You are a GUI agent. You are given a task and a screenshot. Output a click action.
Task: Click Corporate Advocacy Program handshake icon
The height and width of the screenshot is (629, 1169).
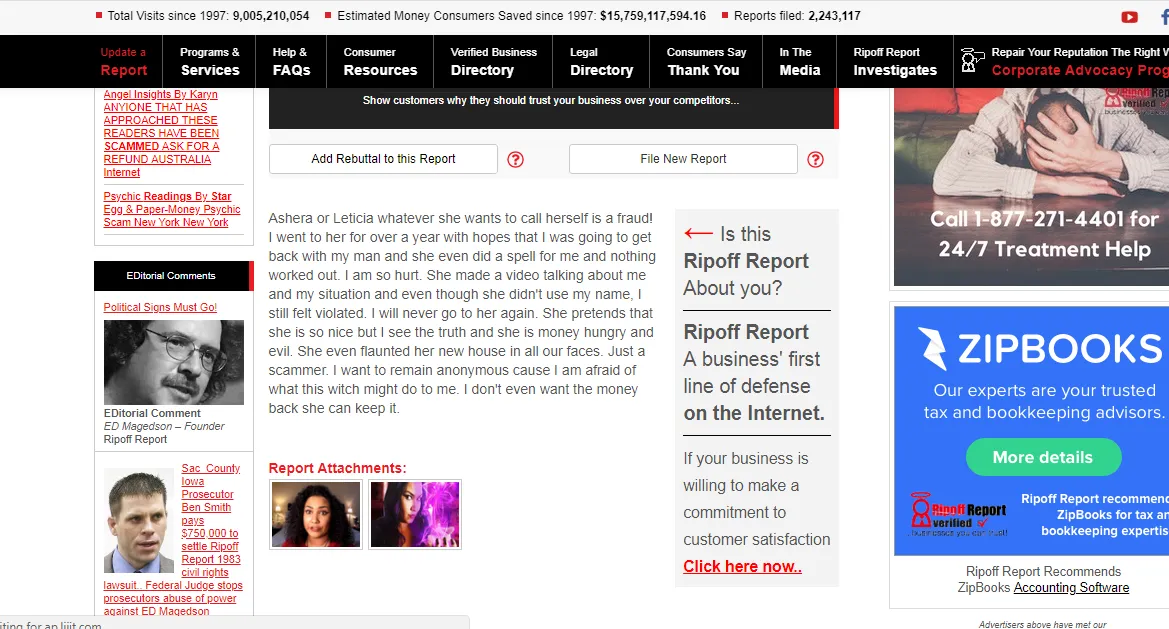tap(971, 61)
